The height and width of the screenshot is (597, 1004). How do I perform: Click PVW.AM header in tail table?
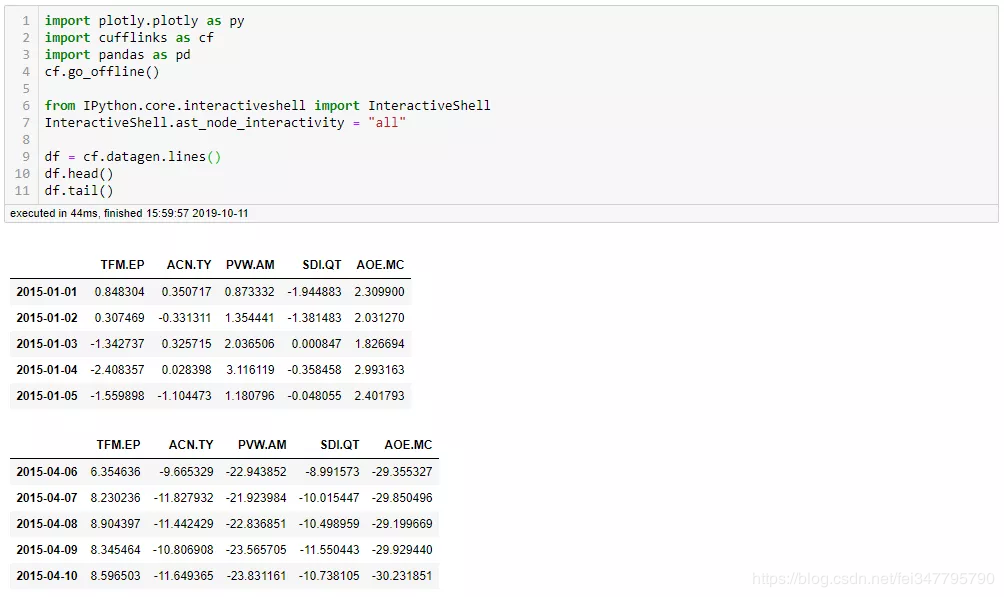[x=262, y=445]
